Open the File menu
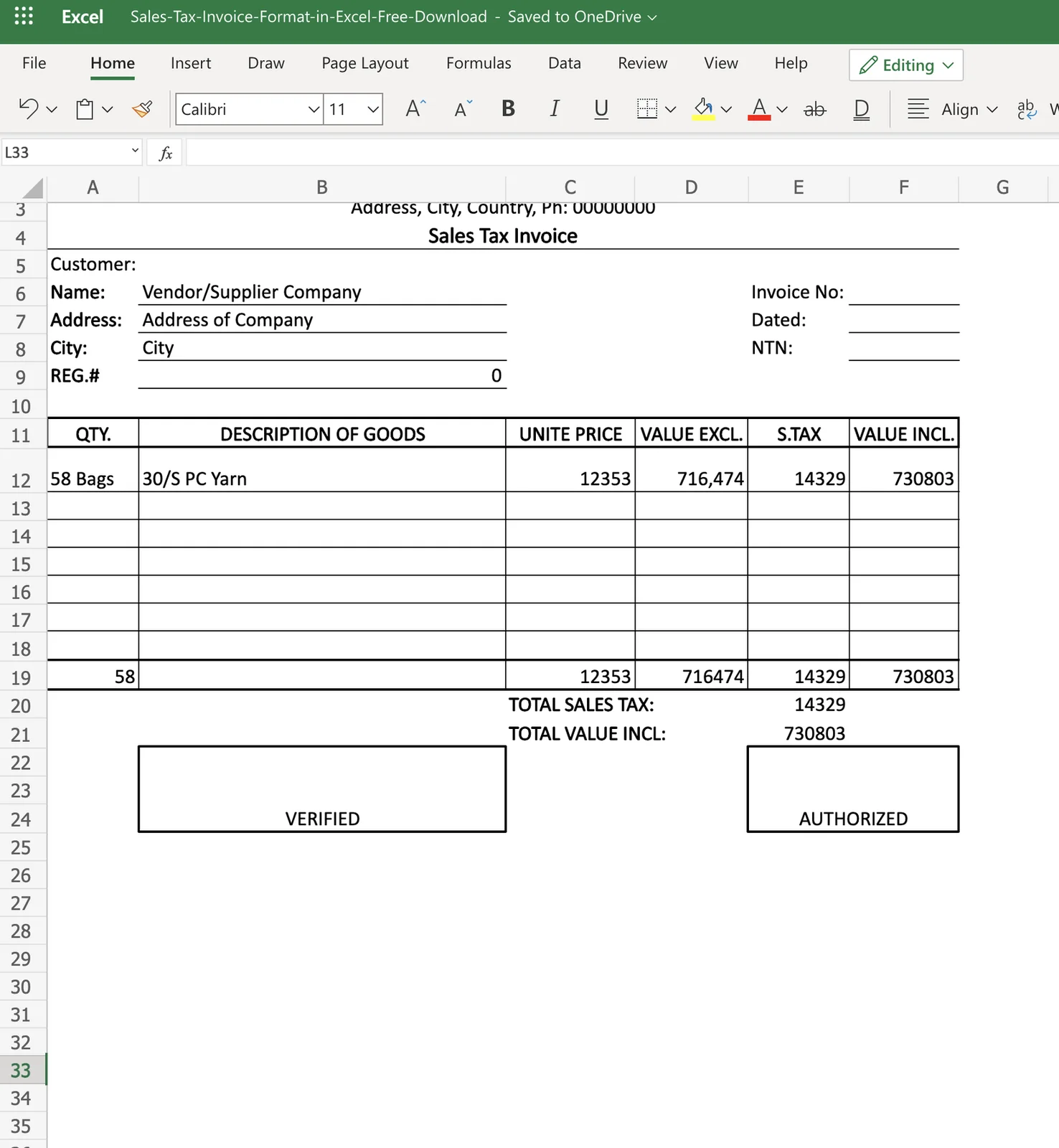 [34, 63]
